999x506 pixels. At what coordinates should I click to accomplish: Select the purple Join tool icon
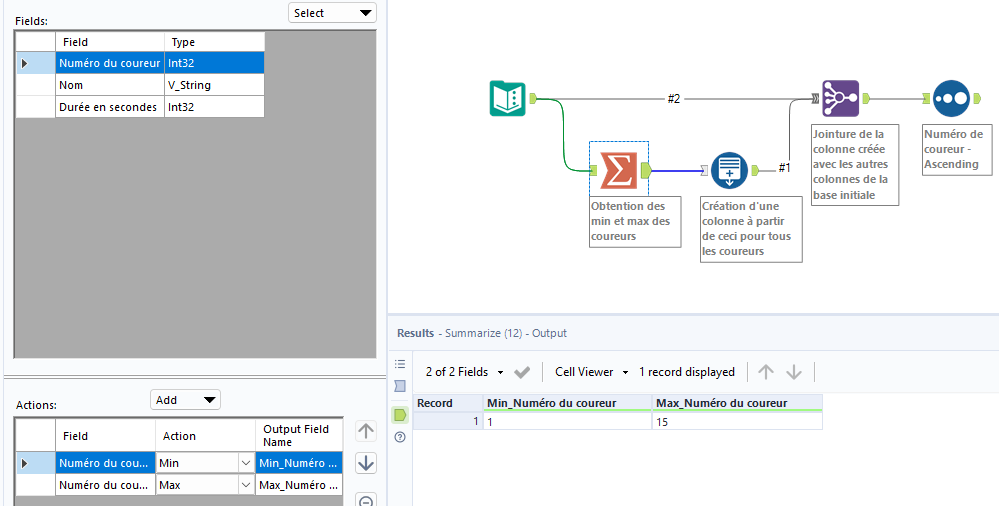click(840, 99)
